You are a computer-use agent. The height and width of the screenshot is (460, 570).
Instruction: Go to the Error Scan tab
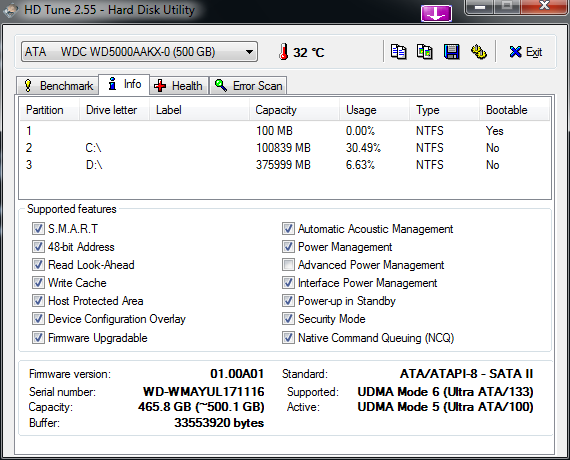click(x=248, y=86)
